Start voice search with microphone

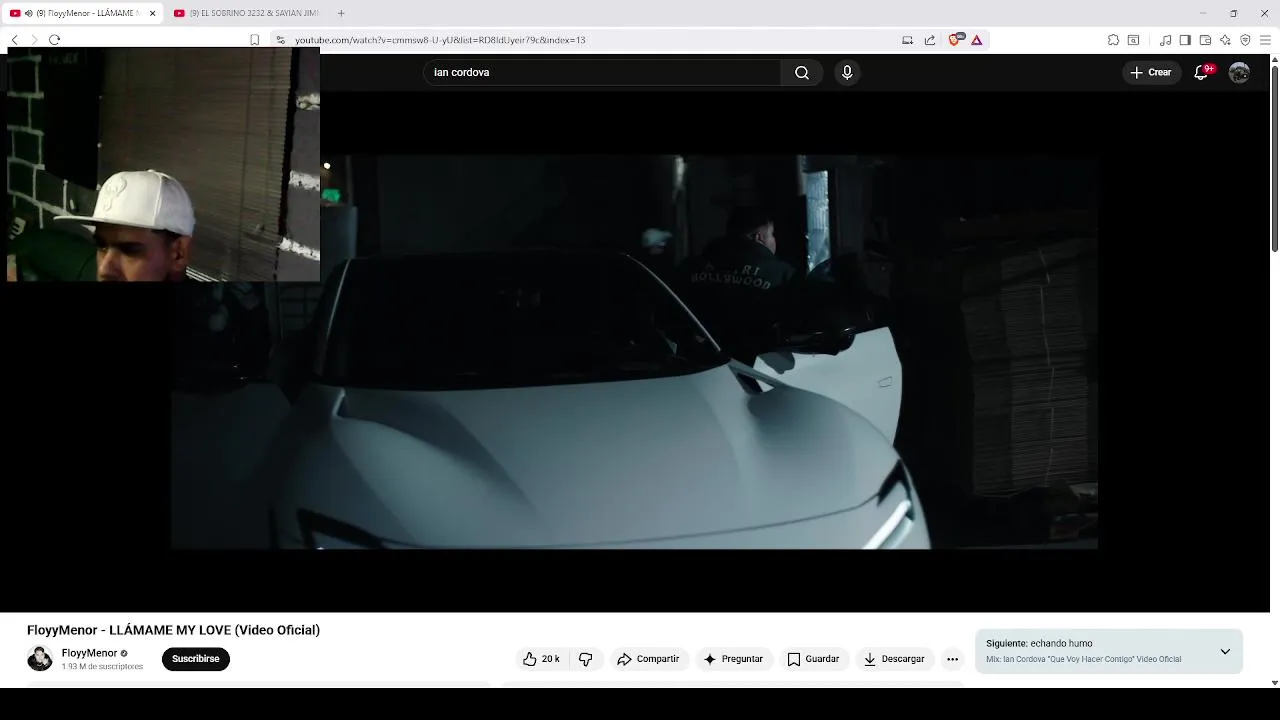click(847, 72)
